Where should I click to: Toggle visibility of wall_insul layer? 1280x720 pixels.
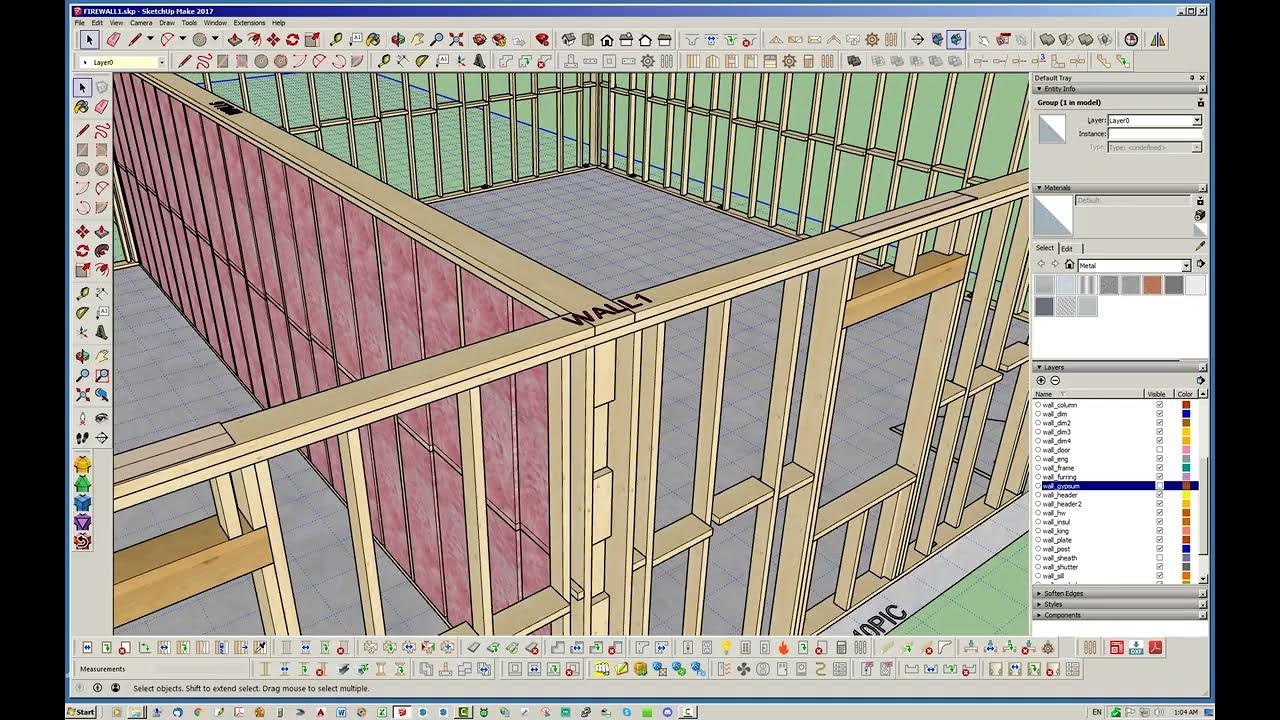[1159, 522]
